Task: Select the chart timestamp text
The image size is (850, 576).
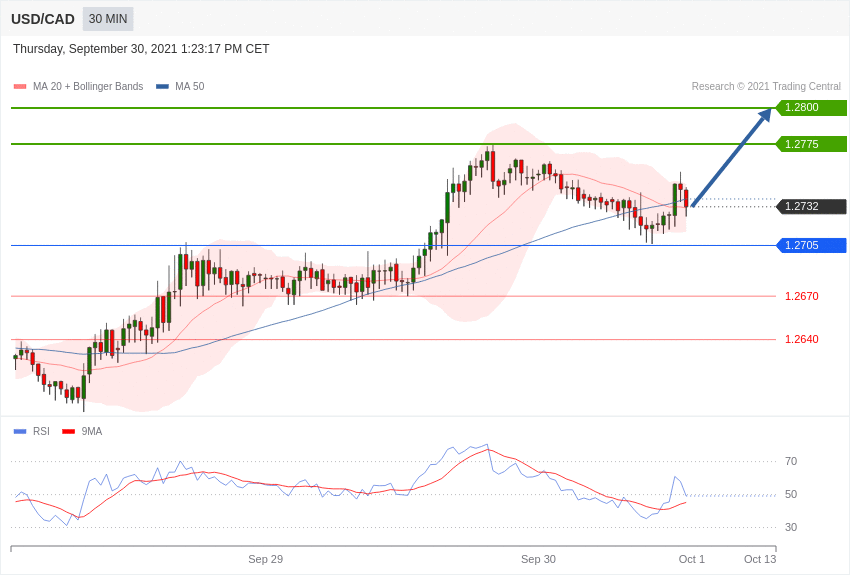Action: tap(141, 49)
